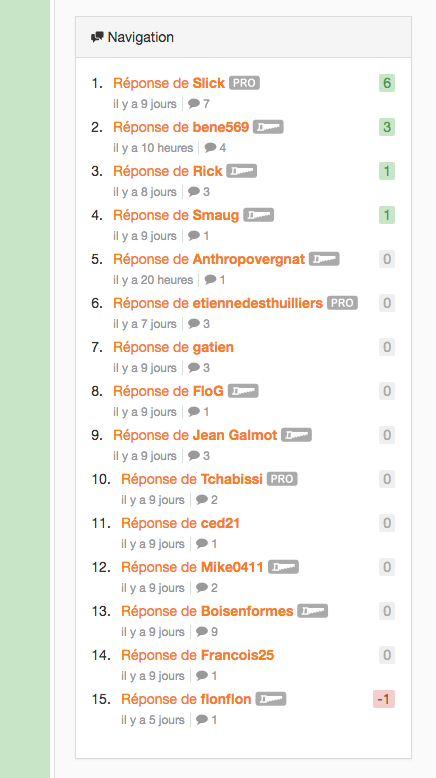The image size is (436, 778).
Task: Open Réponse de FloG
Action: pos(168,391)
